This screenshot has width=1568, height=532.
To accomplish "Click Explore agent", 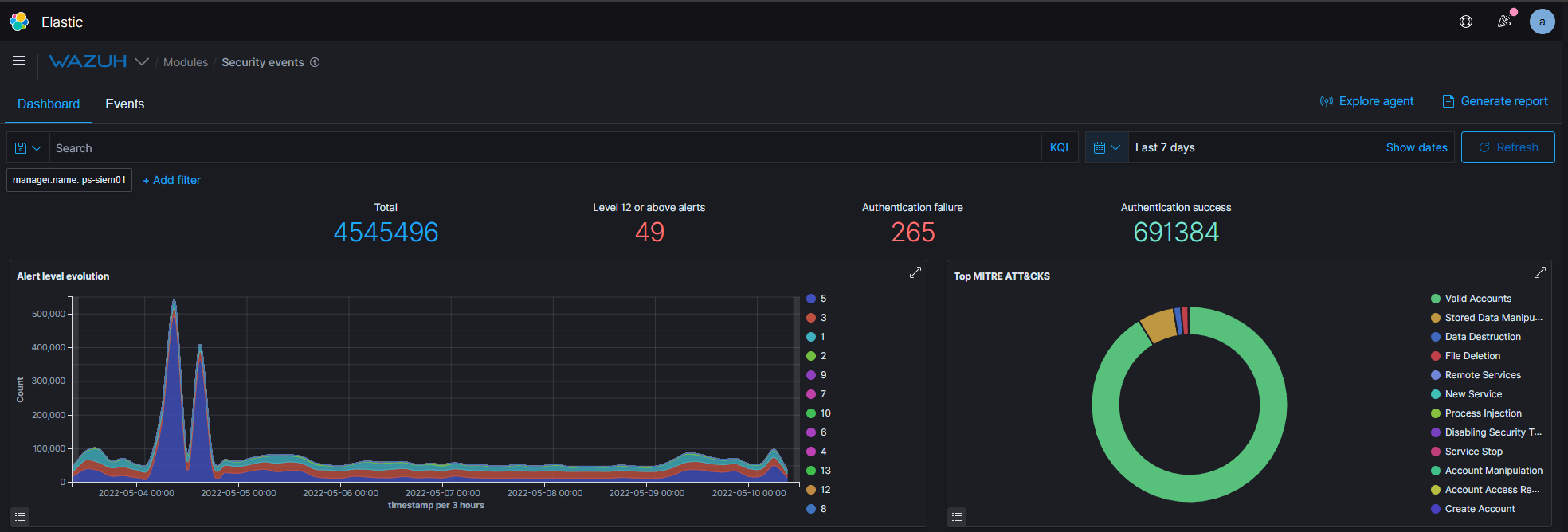I will pyautogui.click(x=1366, y=101).
